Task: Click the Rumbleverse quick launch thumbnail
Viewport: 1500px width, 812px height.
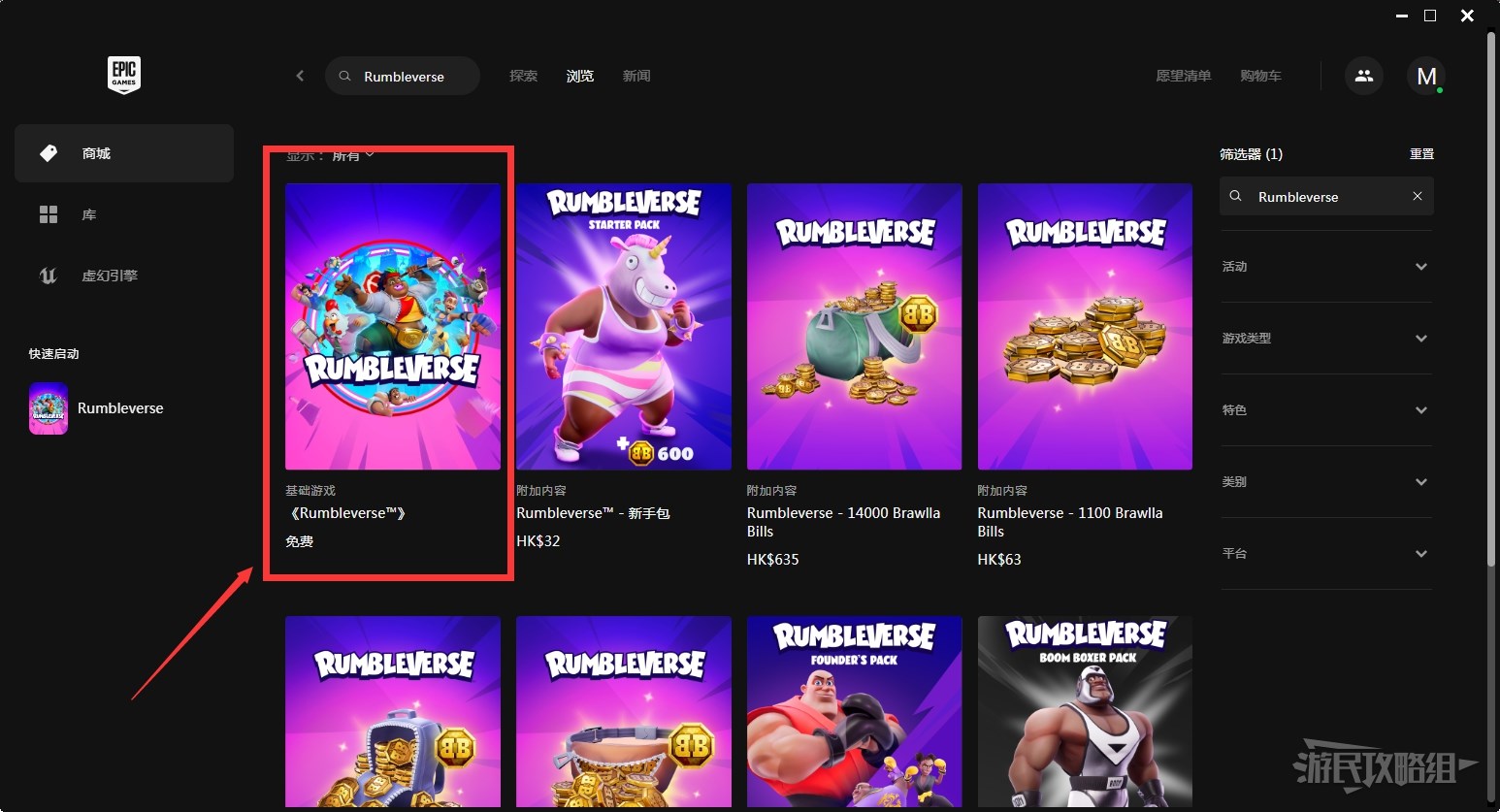Action: coord(49,408)
